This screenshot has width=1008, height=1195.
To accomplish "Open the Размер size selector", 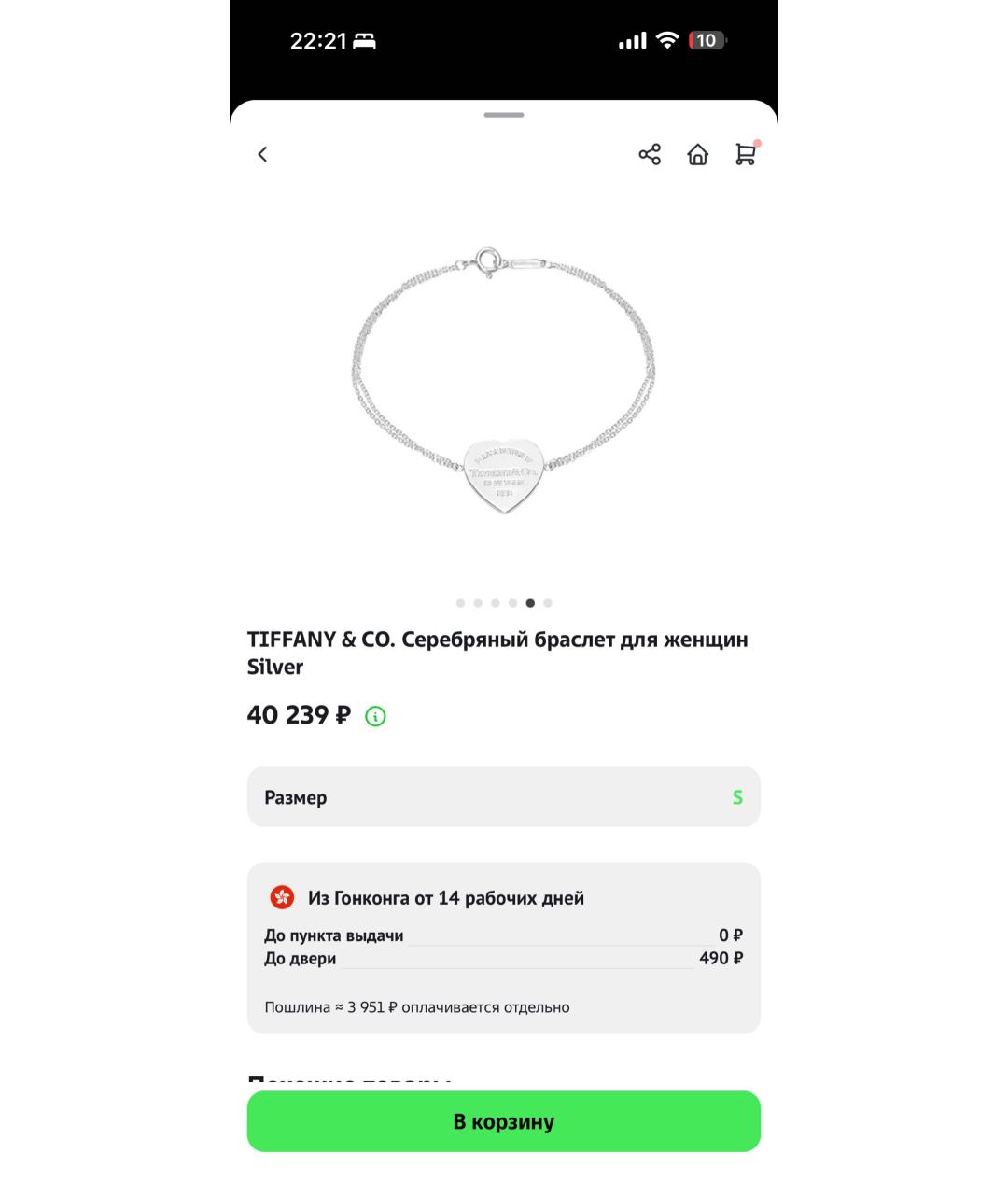I will click(x=504, y=796).
